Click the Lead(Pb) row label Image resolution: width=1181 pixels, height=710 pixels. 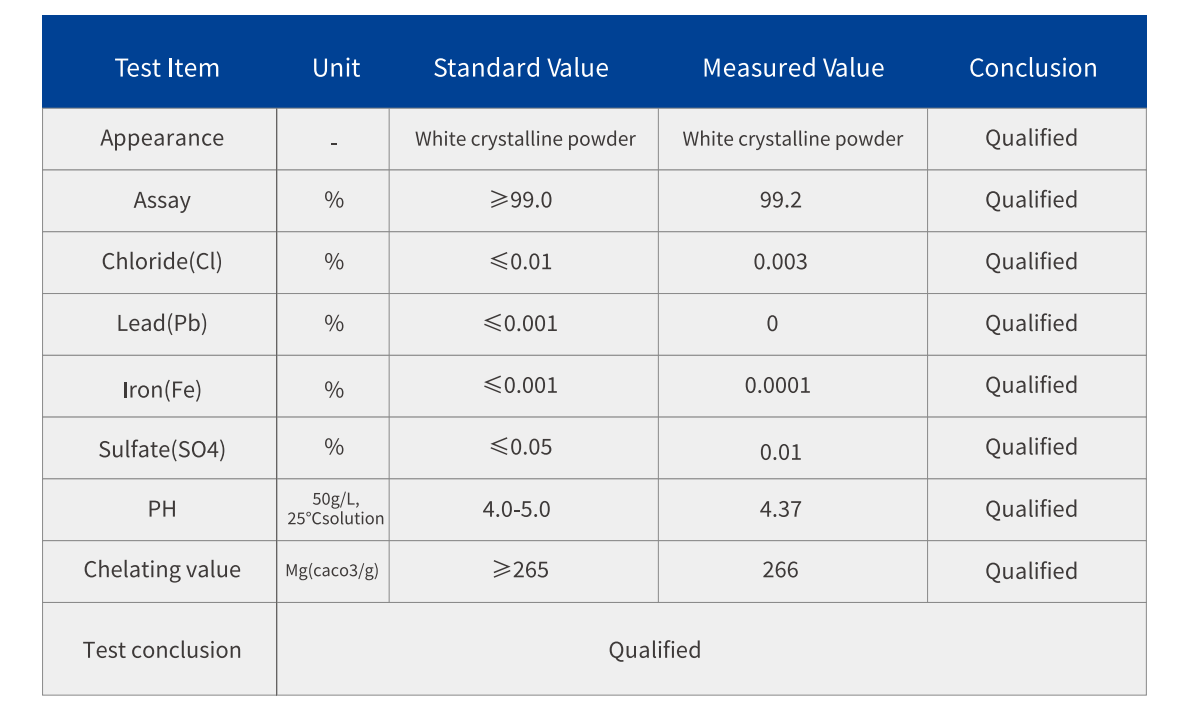(162, 324)
